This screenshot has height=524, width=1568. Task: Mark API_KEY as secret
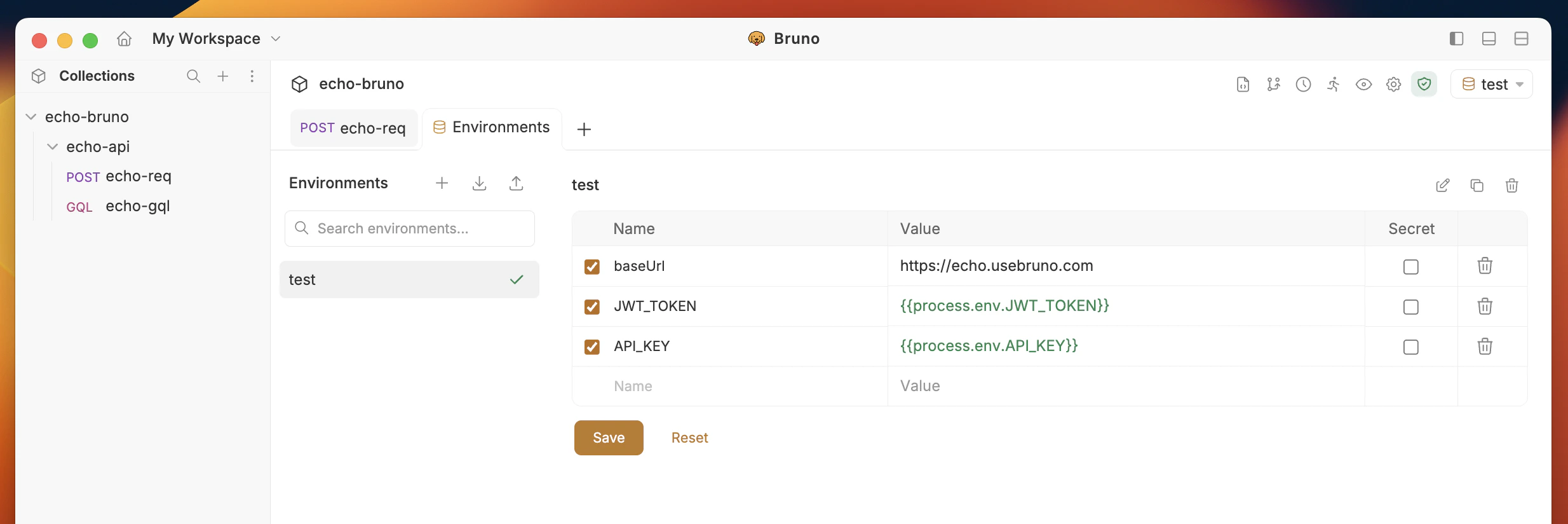[1410, 347]
